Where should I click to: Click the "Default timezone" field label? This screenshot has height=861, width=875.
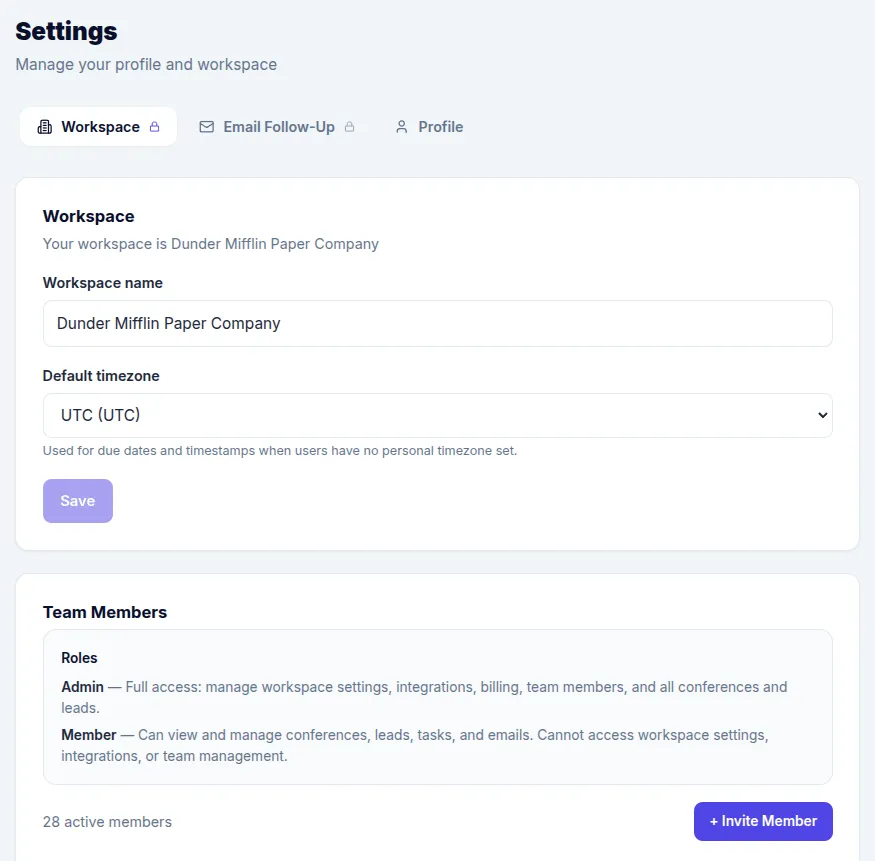(x=101, y=376)
